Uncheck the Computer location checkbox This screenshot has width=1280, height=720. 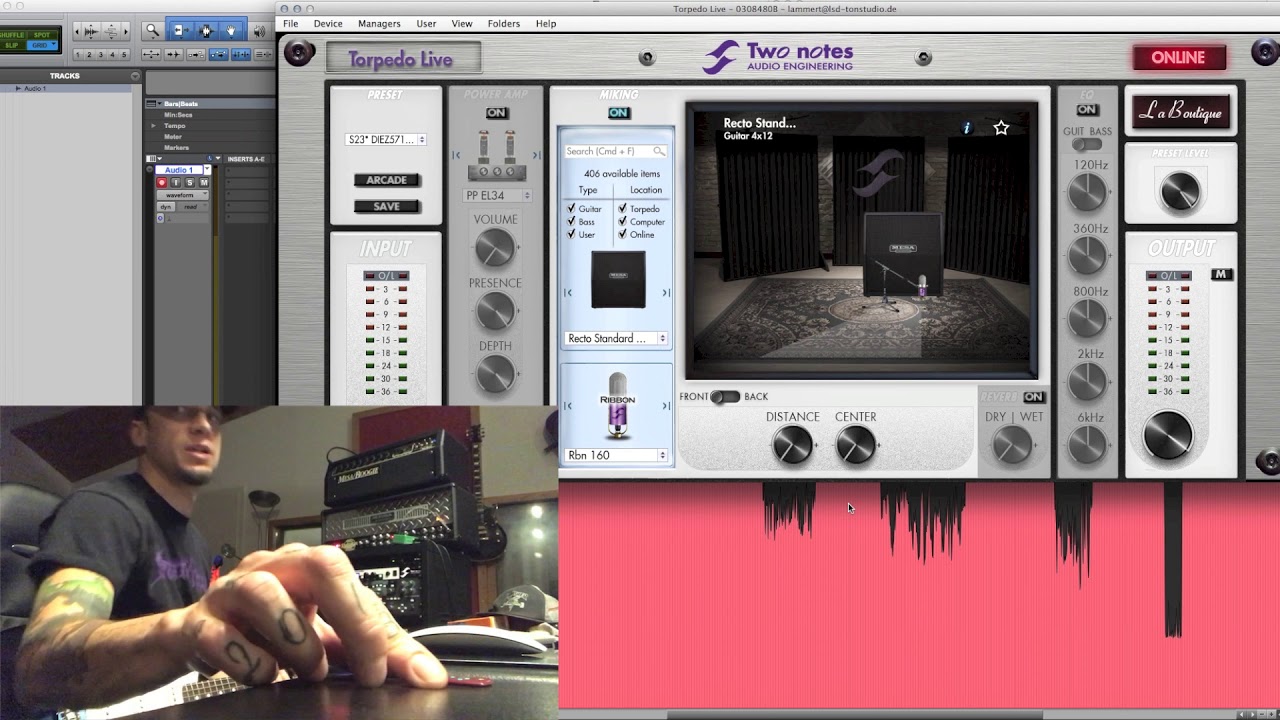[x=622, y=222]
